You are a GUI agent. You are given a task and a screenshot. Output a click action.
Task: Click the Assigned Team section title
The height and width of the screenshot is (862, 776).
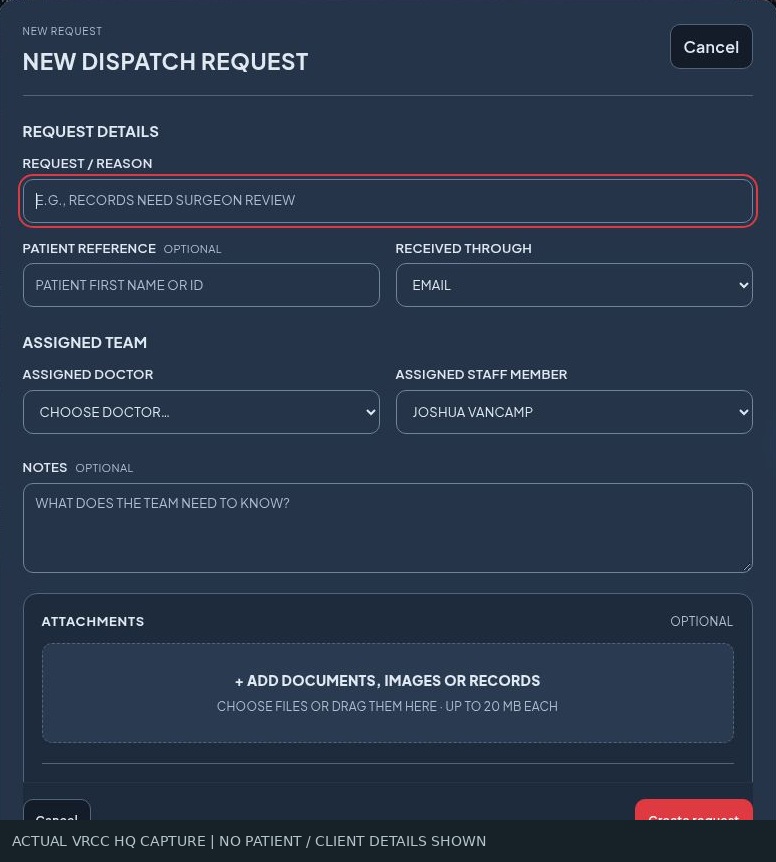tap(85, 342)
